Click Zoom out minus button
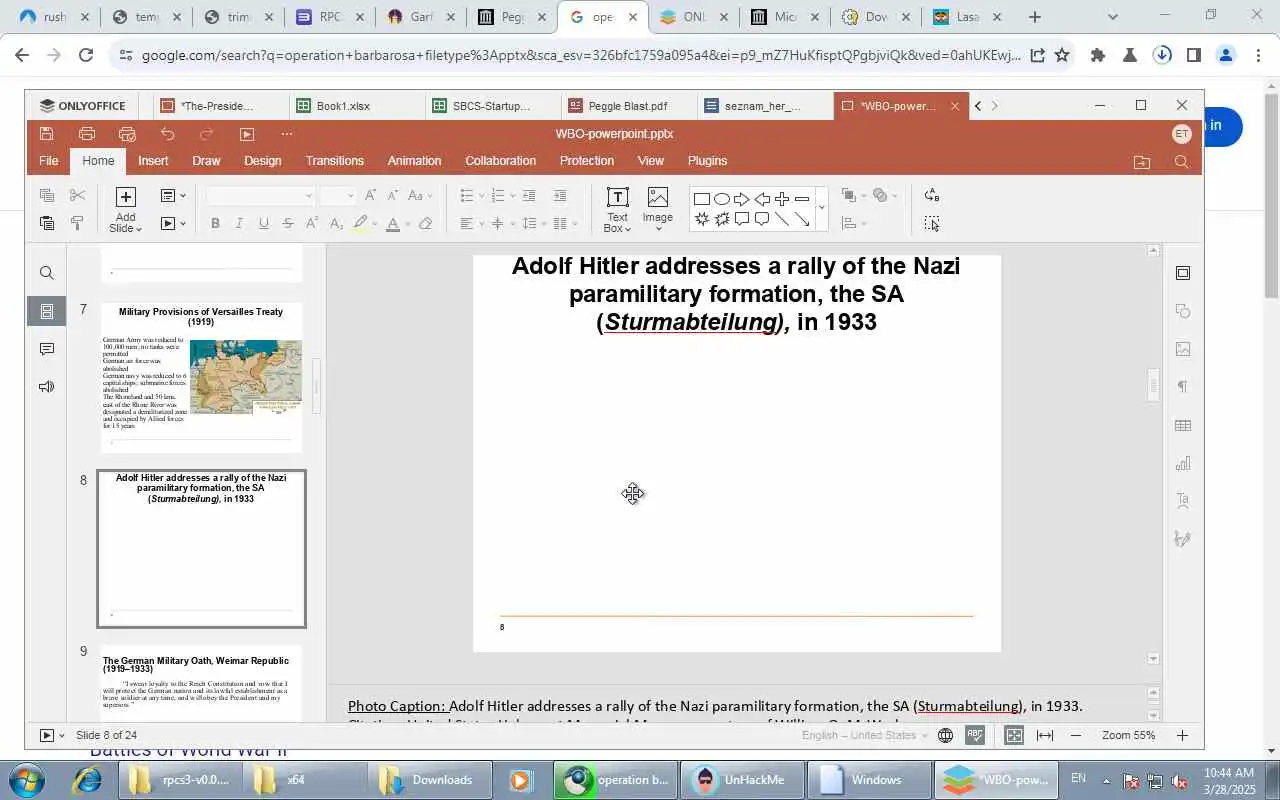The width and height of the screenshot is (1280, 800). coord(1076,736)
